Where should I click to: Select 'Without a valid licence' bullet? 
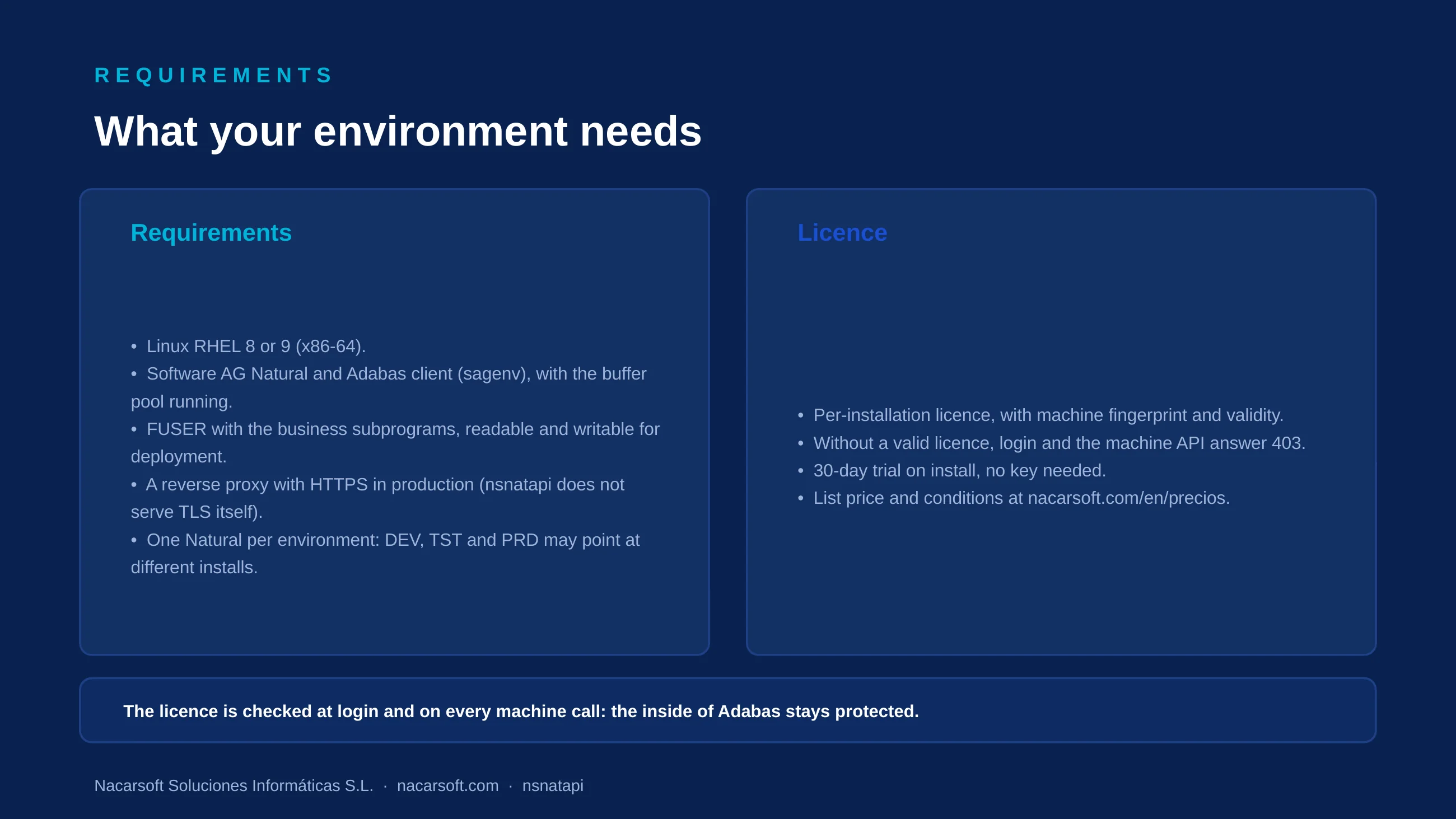[x=1052, y=443]
